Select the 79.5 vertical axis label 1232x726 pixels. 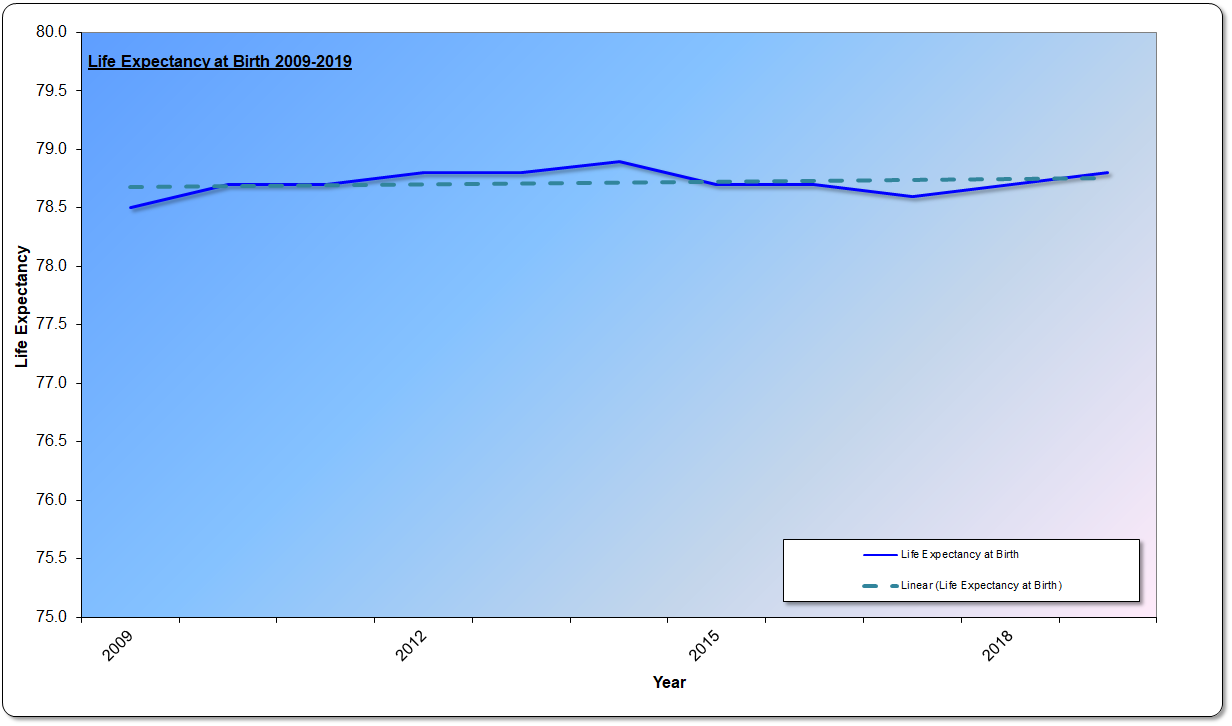pyautogui.click(x=51, y=91)
